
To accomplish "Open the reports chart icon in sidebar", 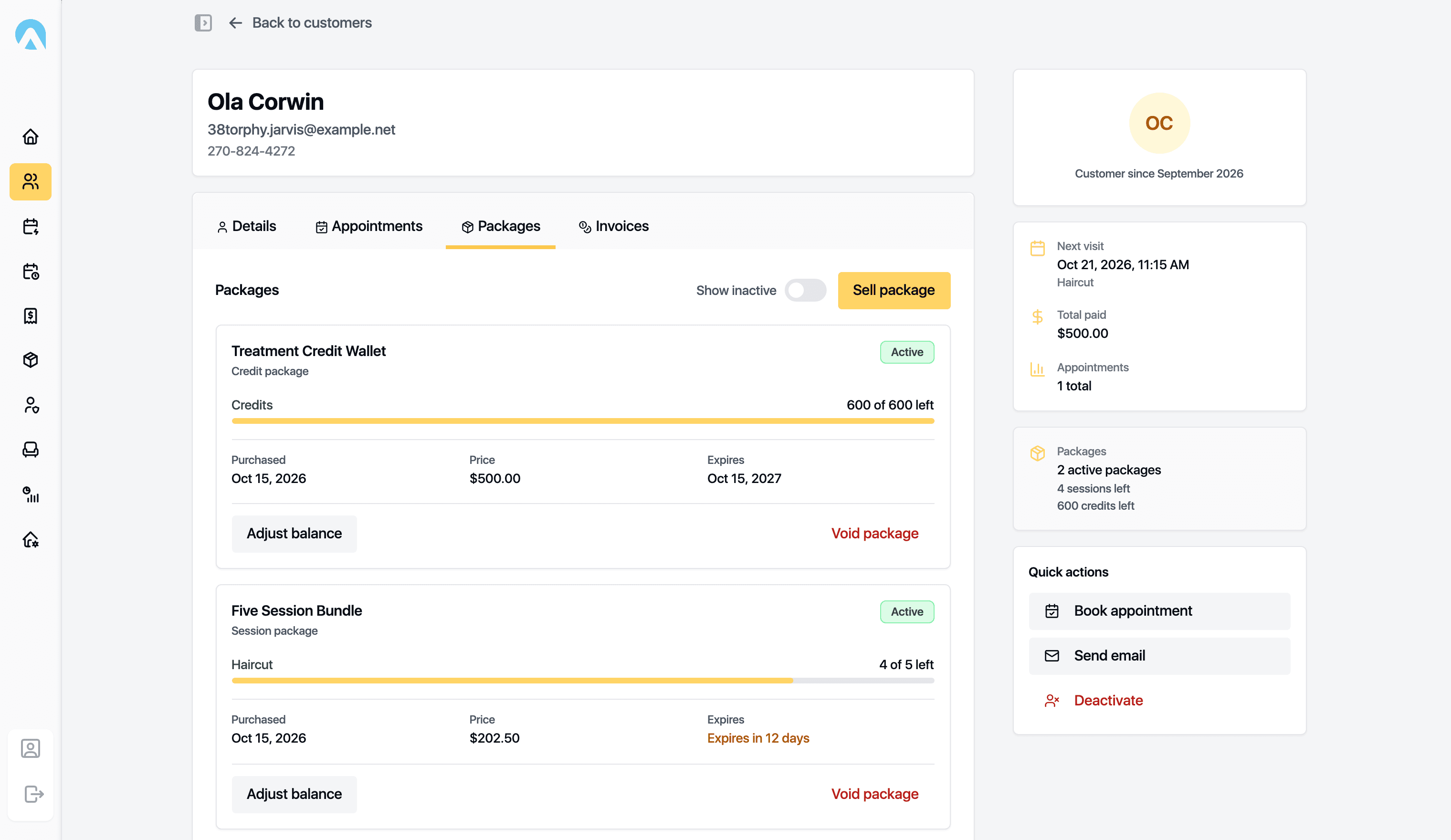I will click(x=31, y=494).
